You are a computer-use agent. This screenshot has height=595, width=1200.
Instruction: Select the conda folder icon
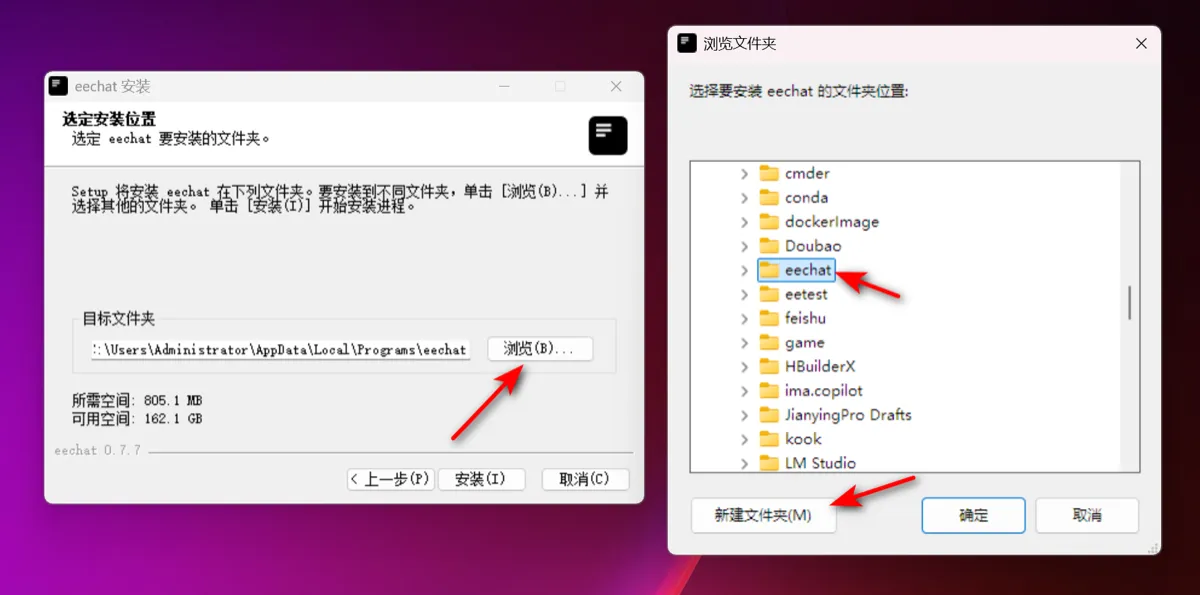click(x=769, y=197)
